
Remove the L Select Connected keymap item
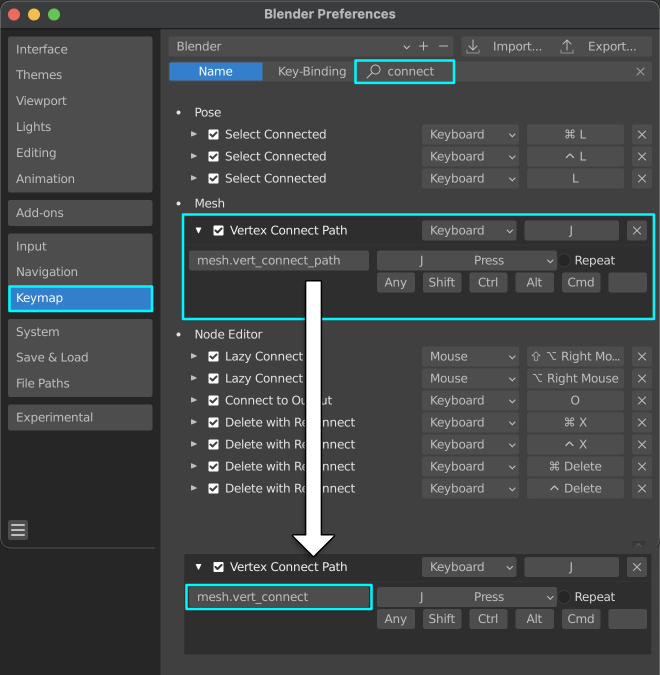point(641,179)
